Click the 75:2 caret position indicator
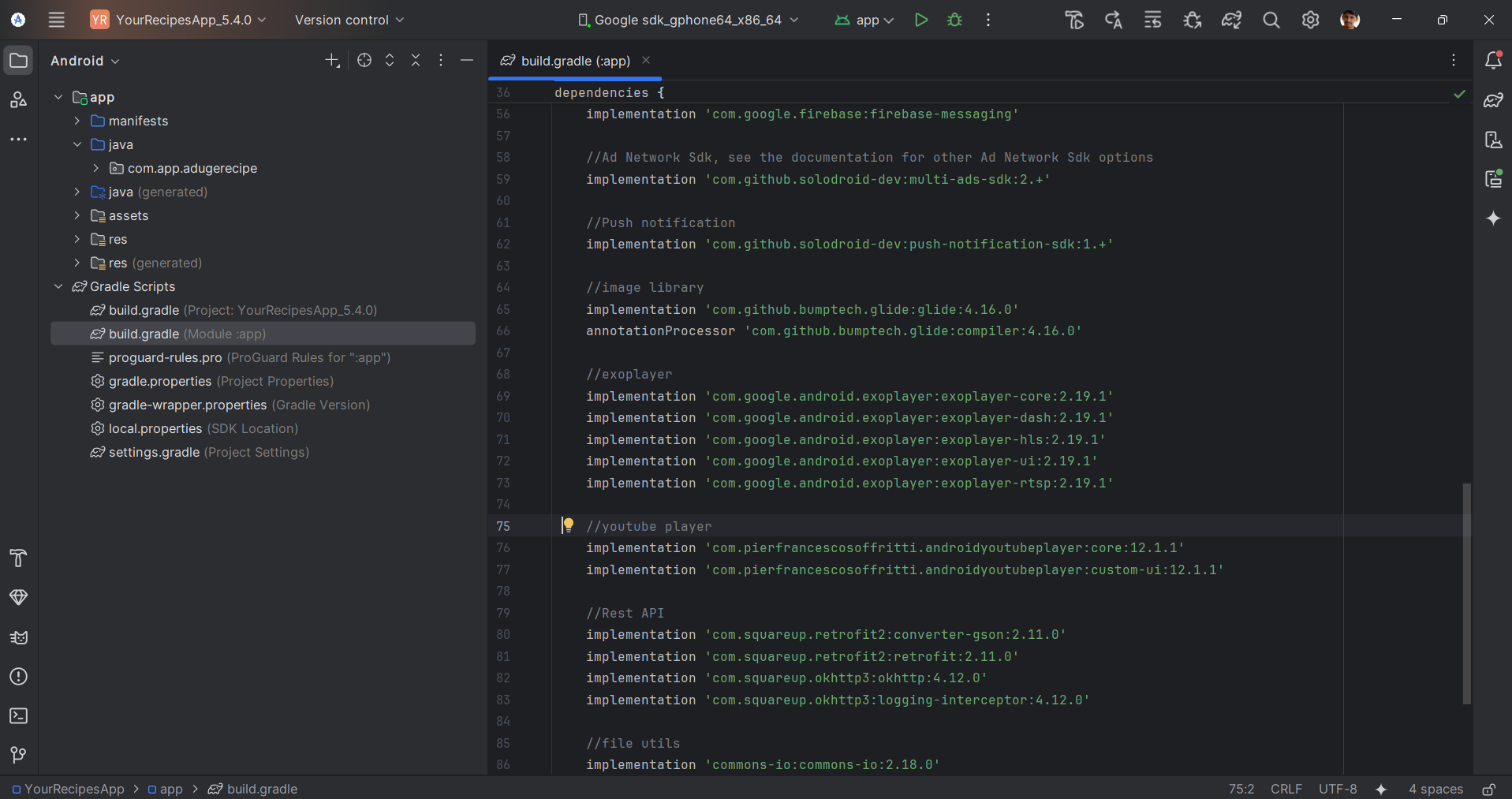This screenshot has width=1512, height=799. tap(1241, 789)
